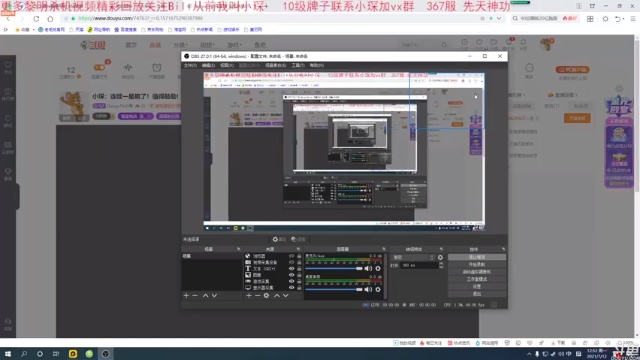The height and width of the screenshot is (360, 640).
Task: Open OBS 文件(F) menu
Action: (190, 65)
